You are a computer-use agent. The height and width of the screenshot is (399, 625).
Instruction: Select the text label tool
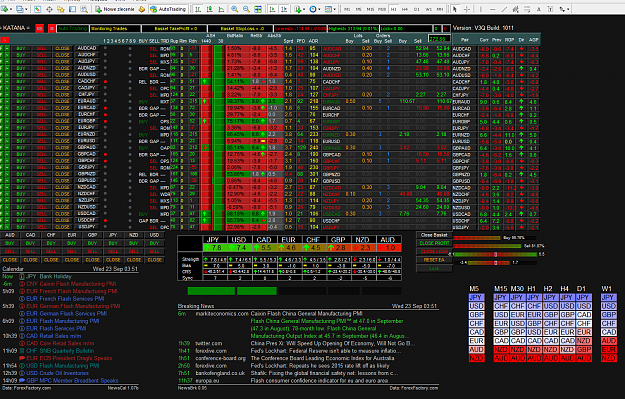[x=550, y=9]
